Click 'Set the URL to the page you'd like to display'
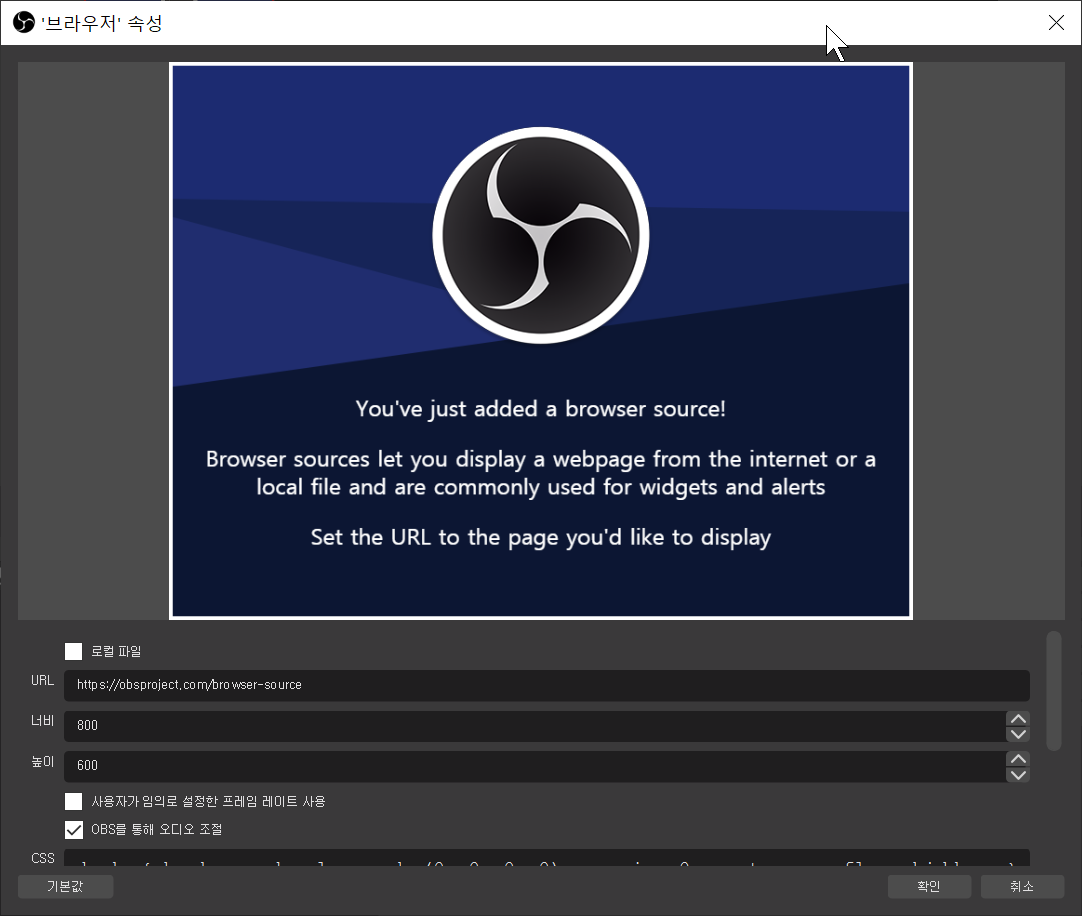This screenshot has height=916, width=1082. click(540, 537)
